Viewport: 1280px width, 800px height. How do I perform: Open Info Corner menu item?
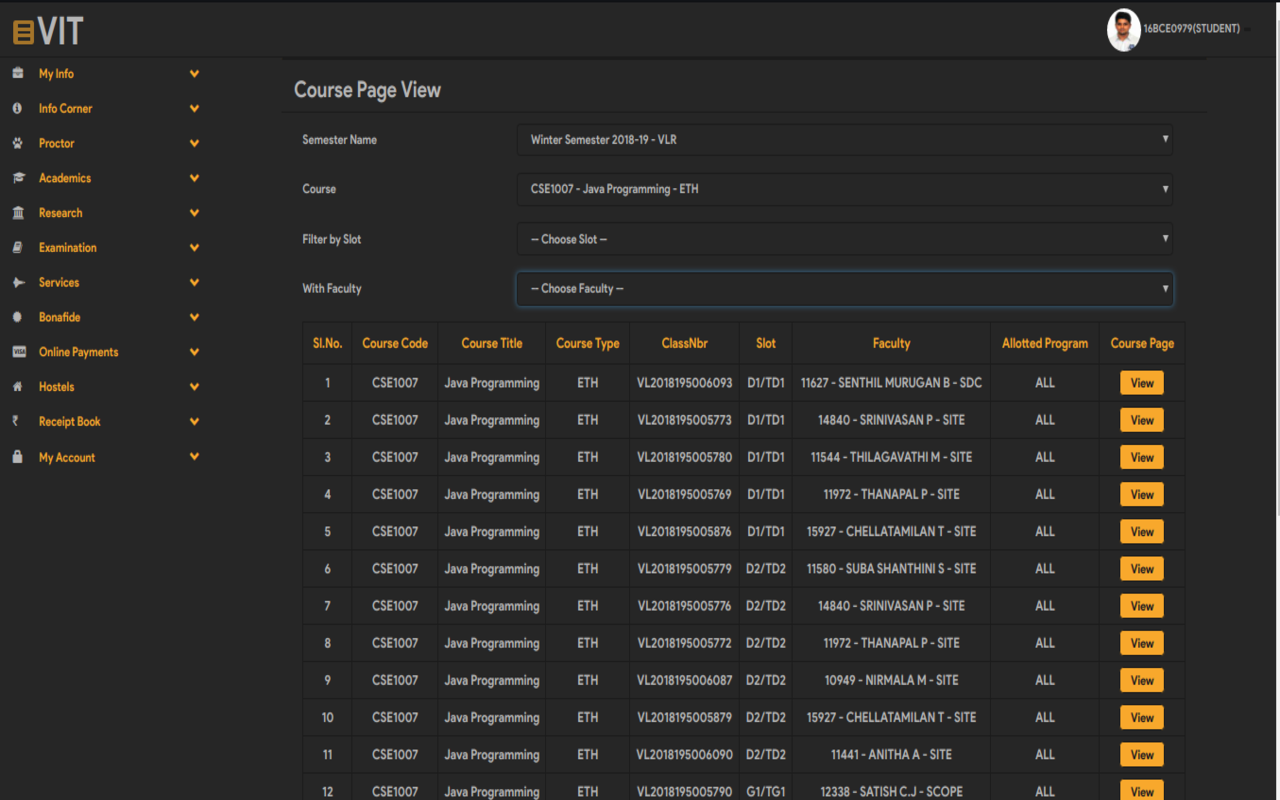[x=65, y=108]
